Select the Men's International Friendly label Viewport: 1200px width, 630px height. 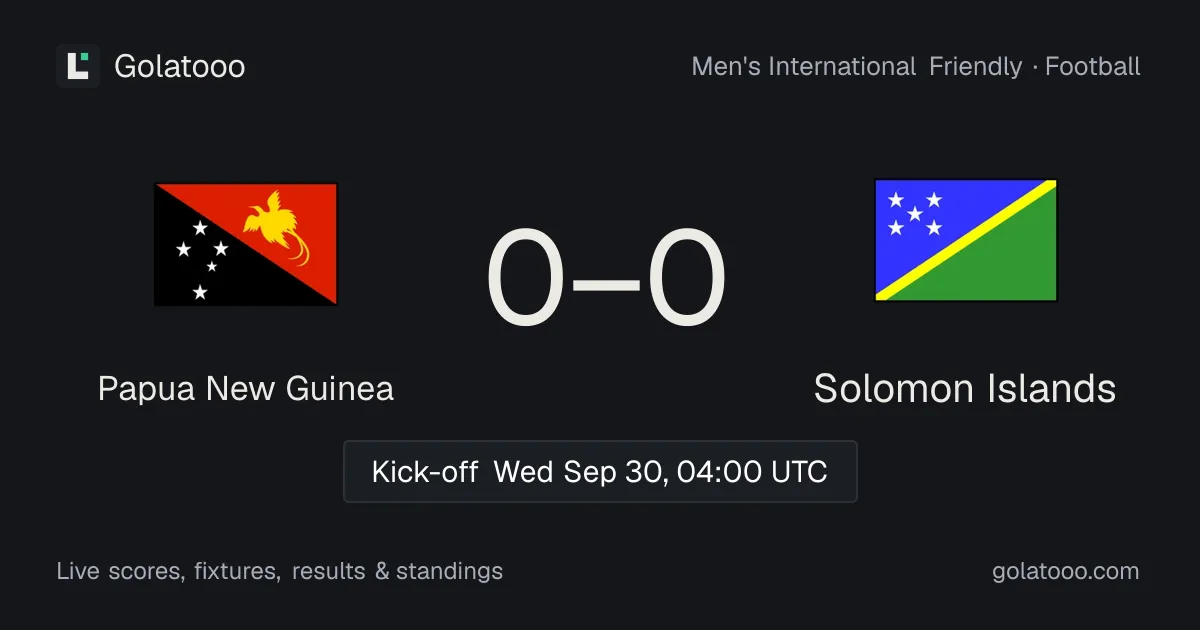tap(857, 67)
